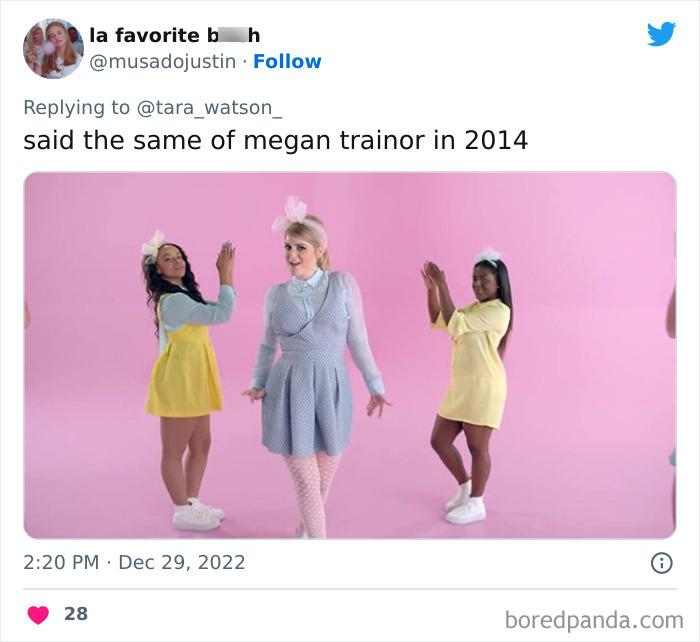
Task: Click the 2:20 PM timestamp
Action: (61, 563)
